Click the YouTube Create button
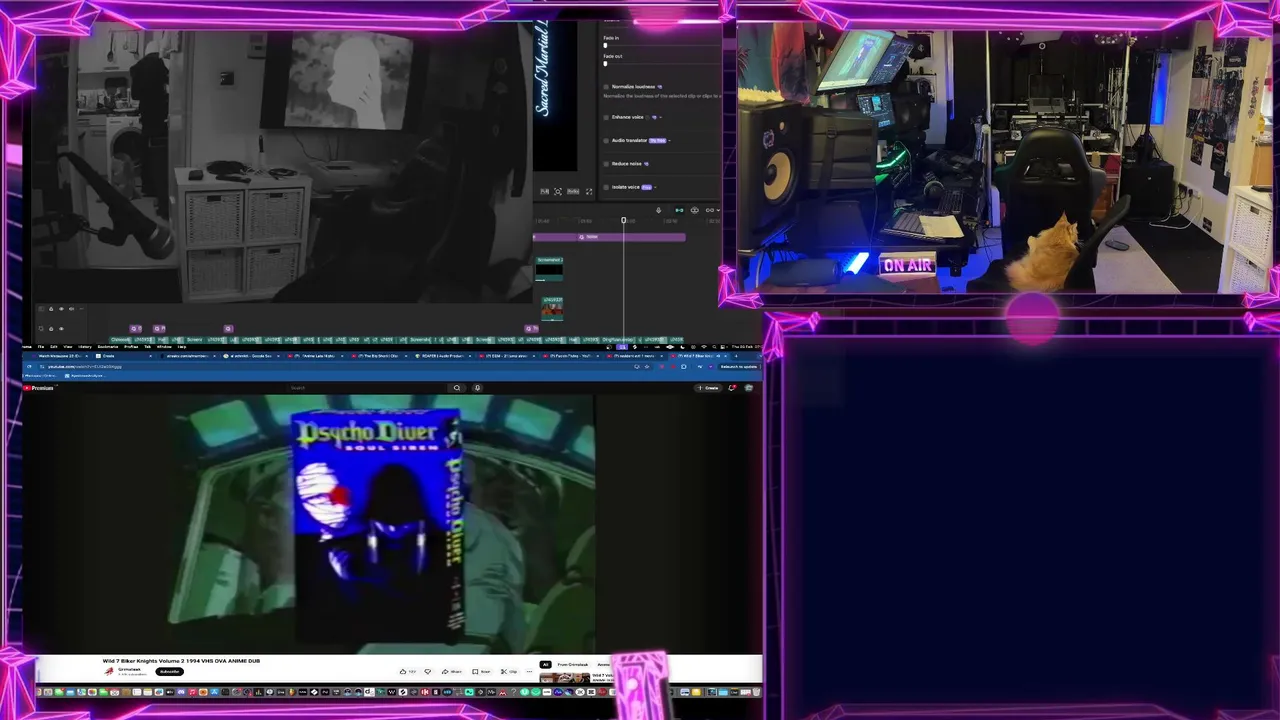This screenshot has width=1280, height=720. tap(708, 387)
